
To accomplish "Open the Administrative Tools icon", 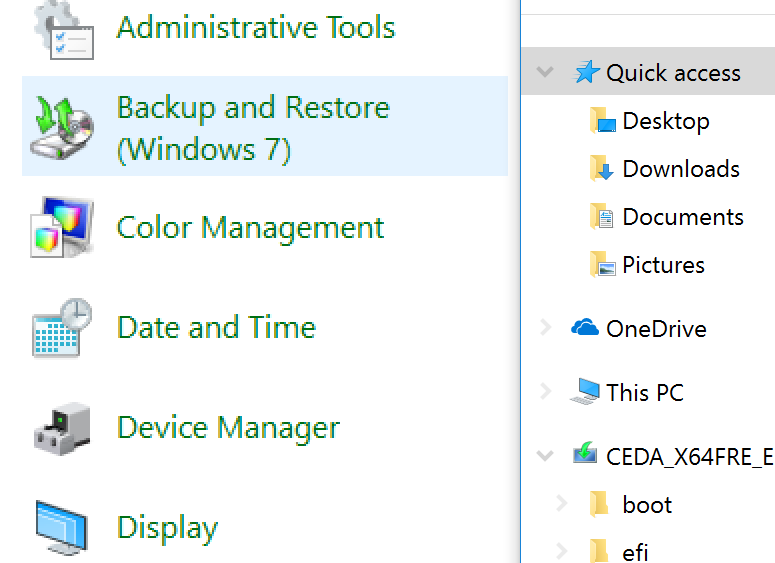I will (x=63, y=31).
